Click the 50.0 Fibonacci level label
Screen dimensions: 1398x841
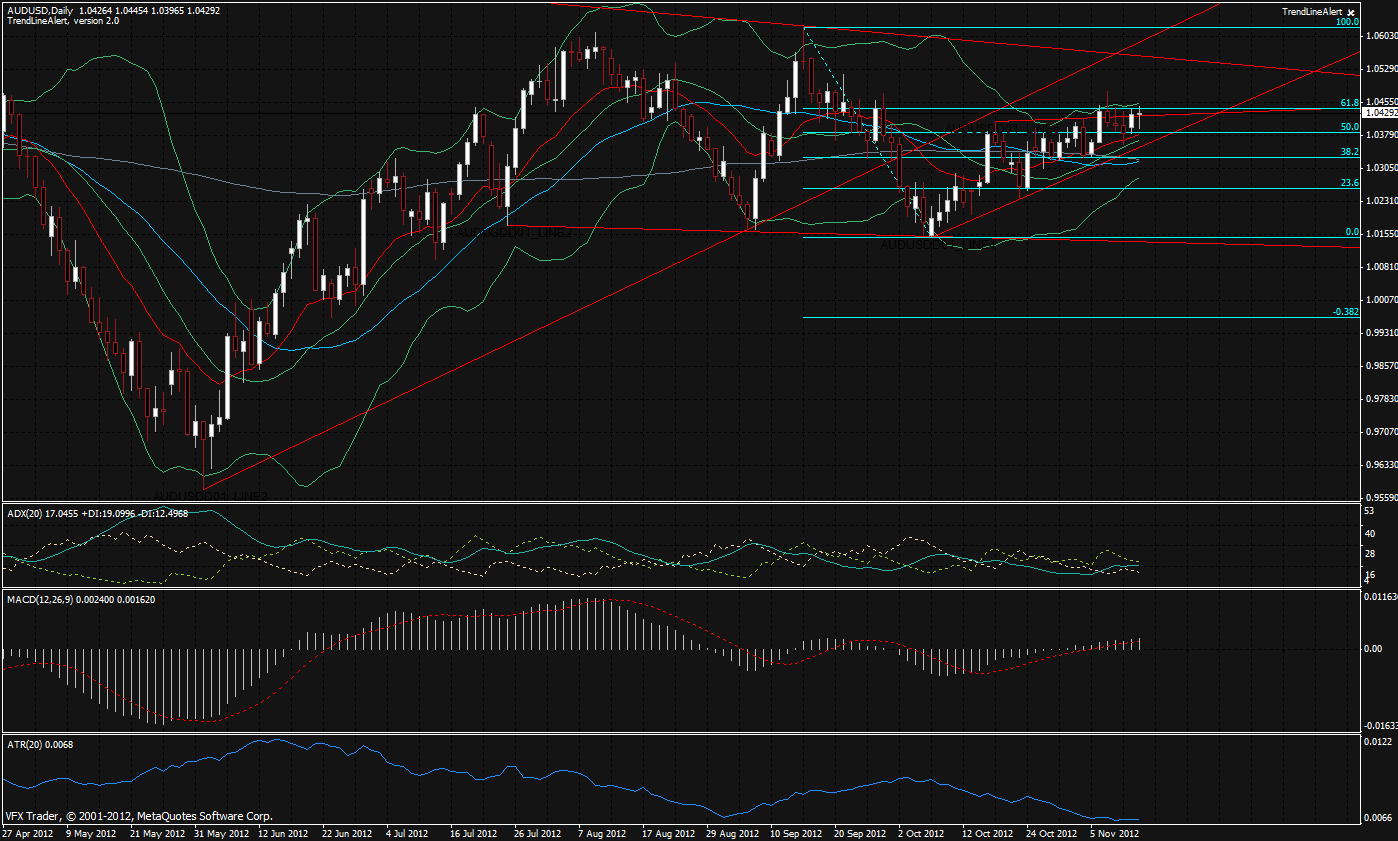tap(1348, 127)
